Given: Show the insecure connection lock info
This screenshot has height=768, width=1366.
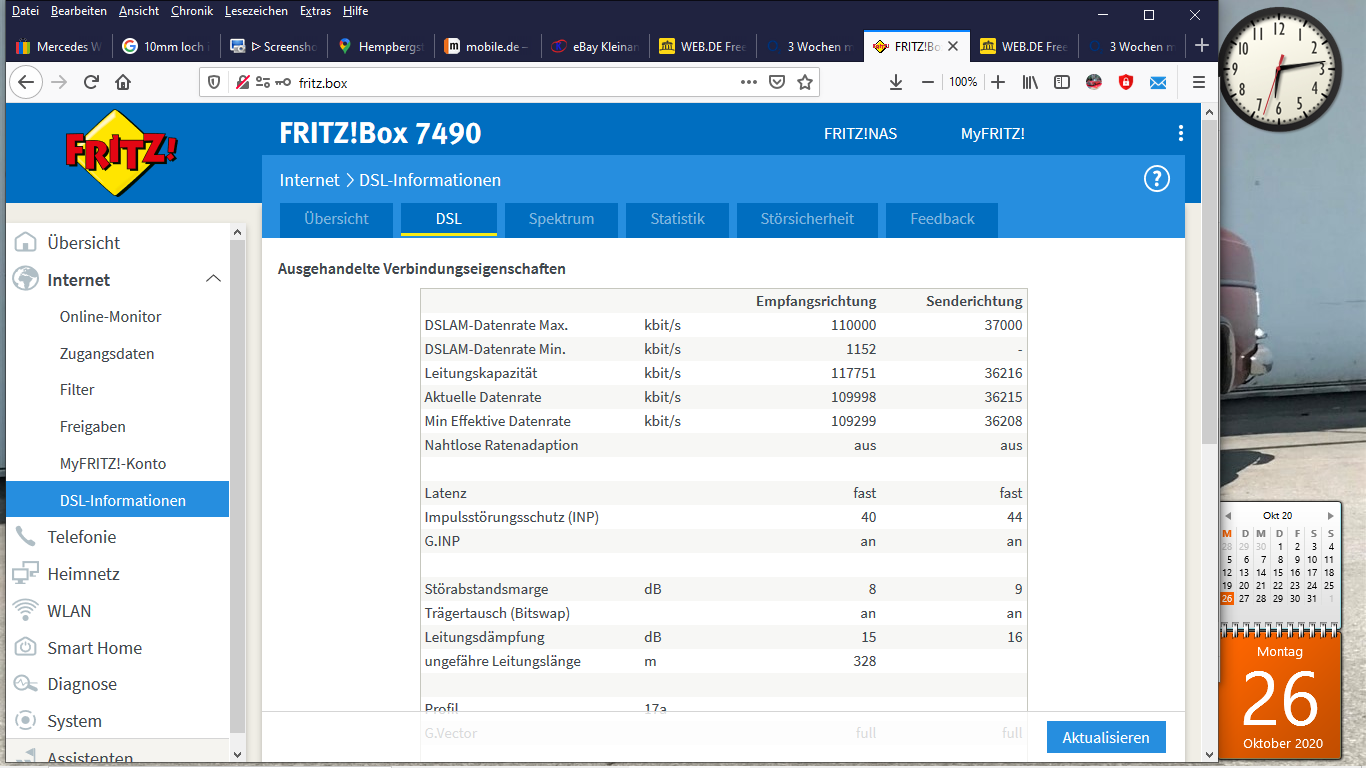Looking at the screenshot, I should 242,82.
